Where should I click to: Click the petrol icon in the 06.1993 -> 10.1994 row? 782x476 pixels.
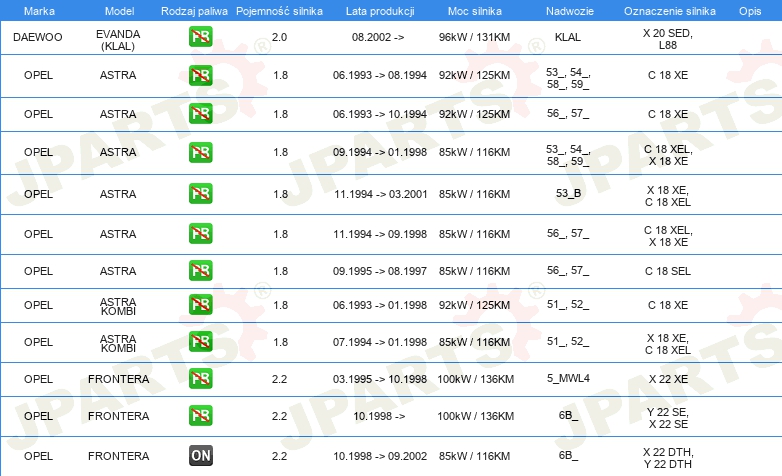(x=200, y=114)
